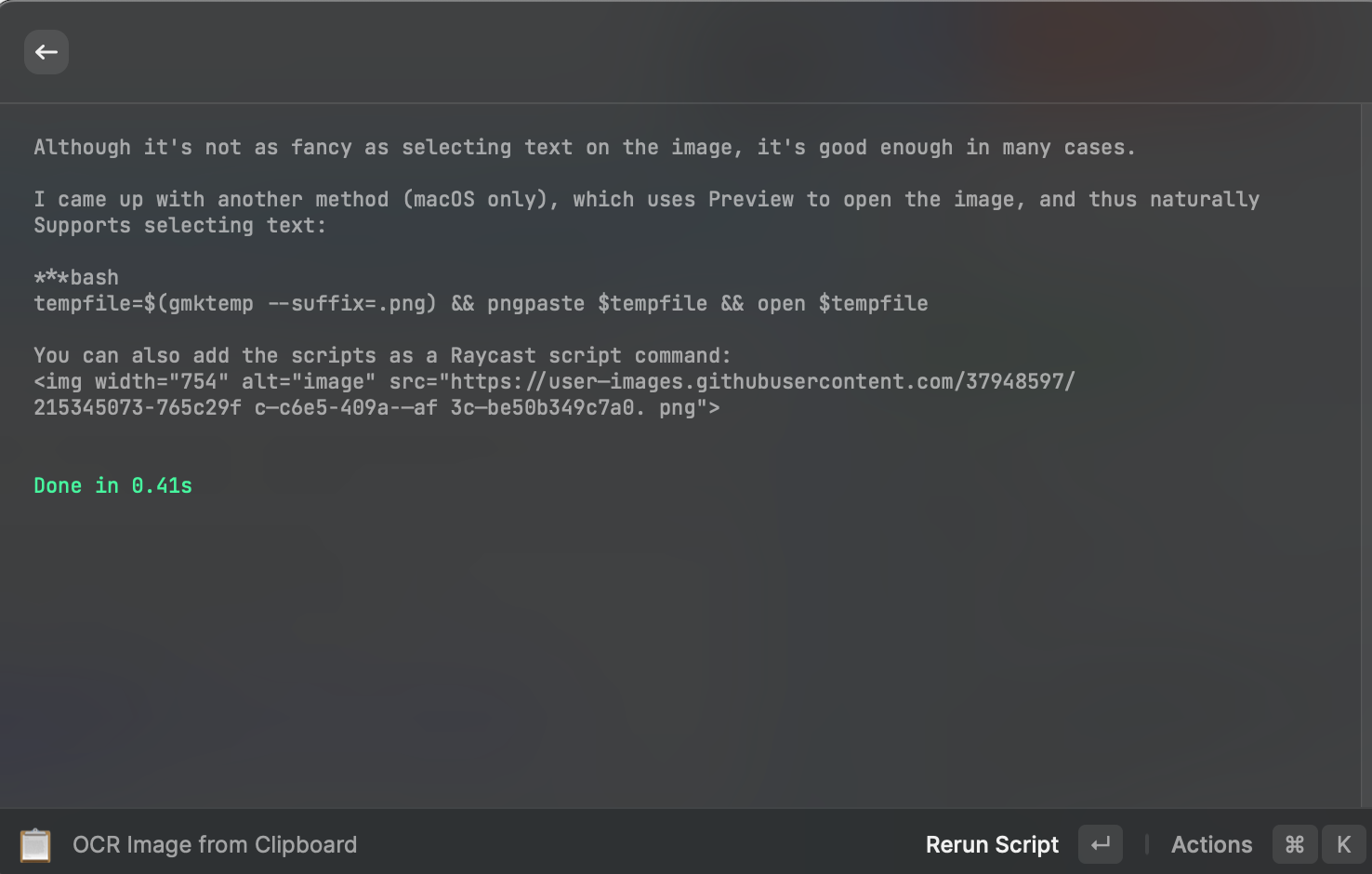Screen dimensions: 1372x874
Task: Click the command (⌘) key icon near Actions
Action: tap(1294, 844)
